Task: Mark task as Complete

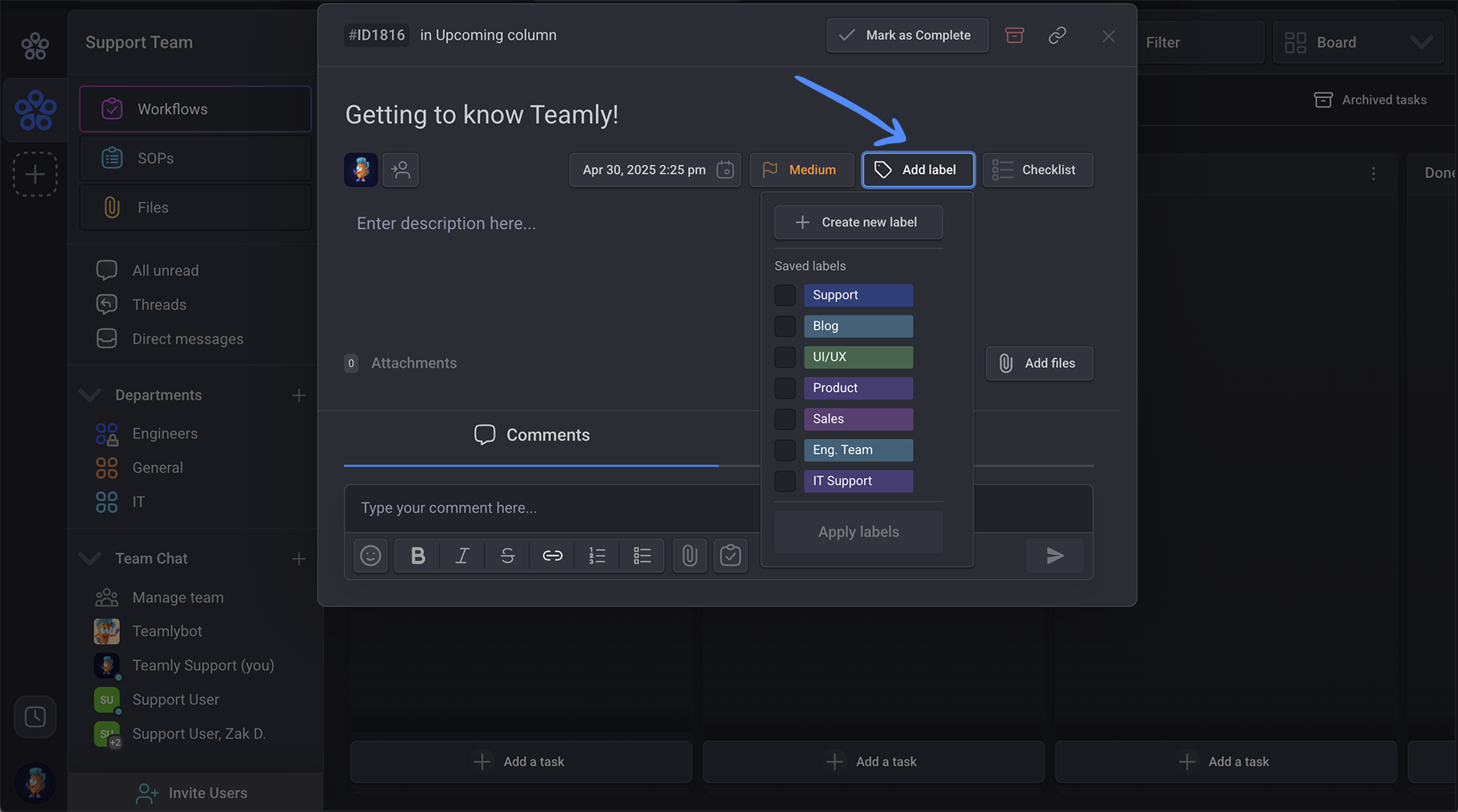Action: coord(907,35)
